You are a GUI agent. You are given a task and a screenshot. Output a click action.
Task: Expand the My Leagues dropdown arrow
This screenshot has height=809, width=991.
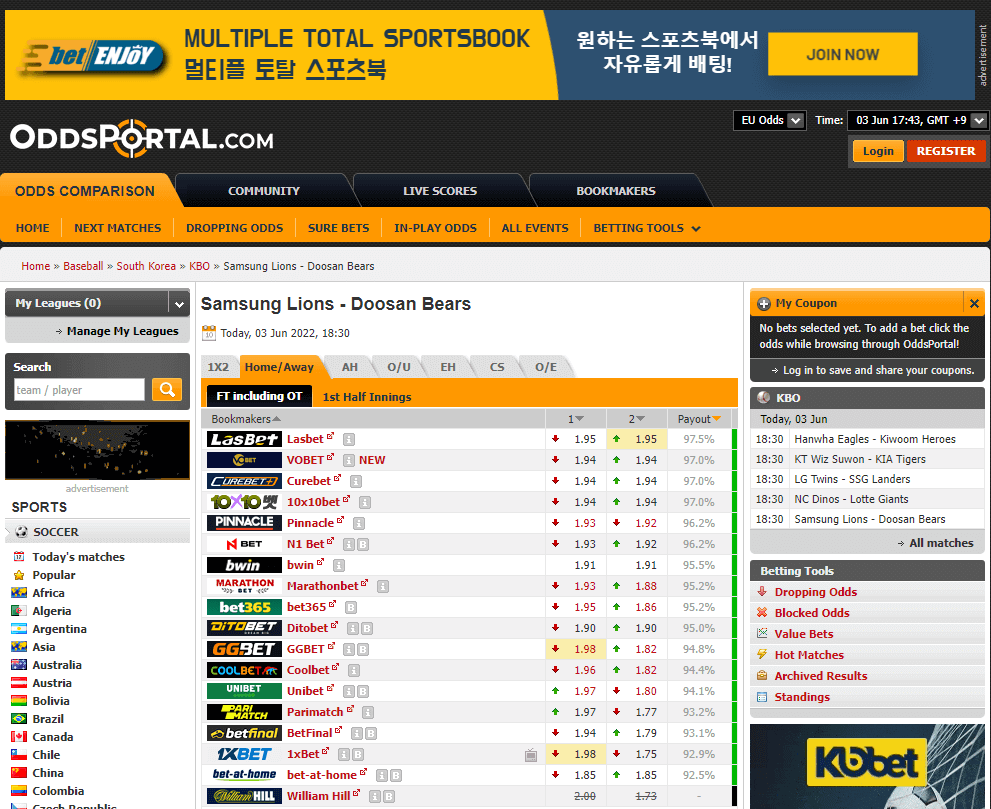coord(179,304)
